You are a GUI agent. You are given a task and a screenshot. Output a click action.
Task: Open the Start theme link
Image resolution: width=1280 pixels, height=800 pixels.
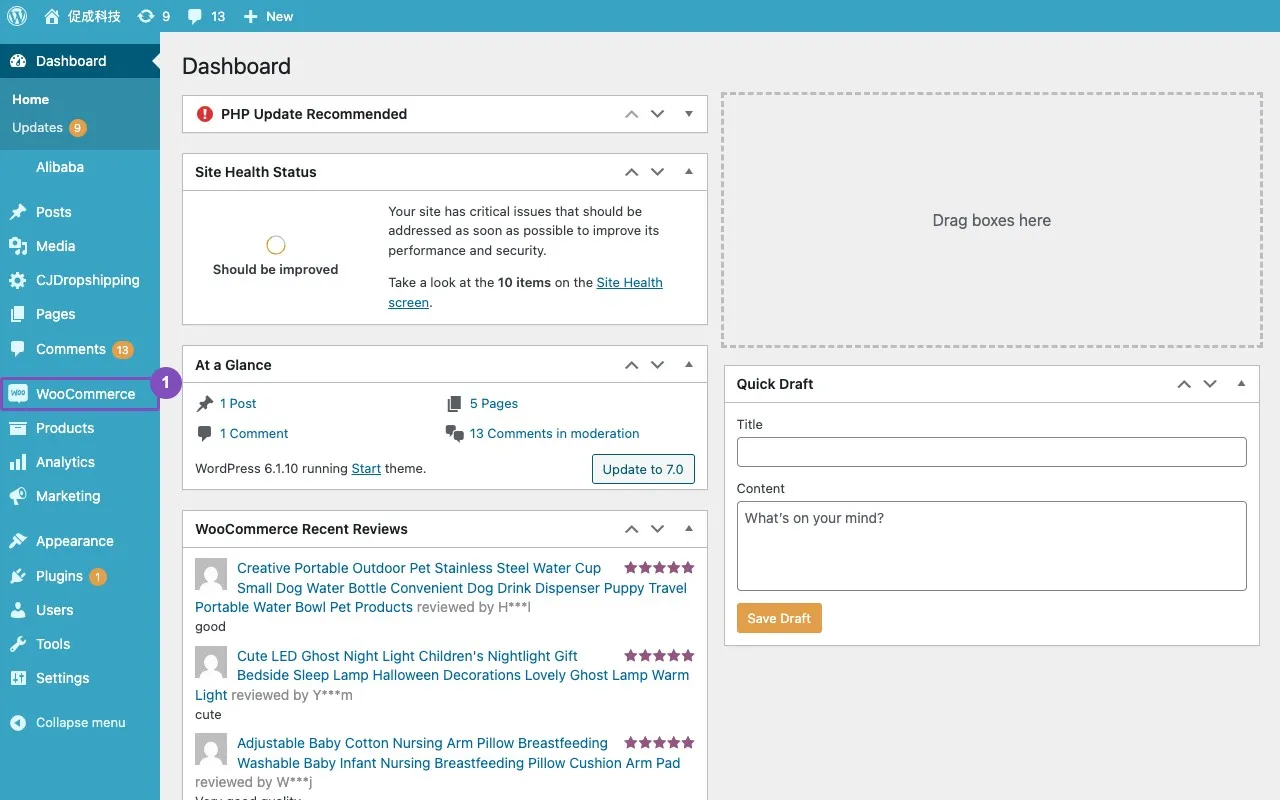coord(366,469)
